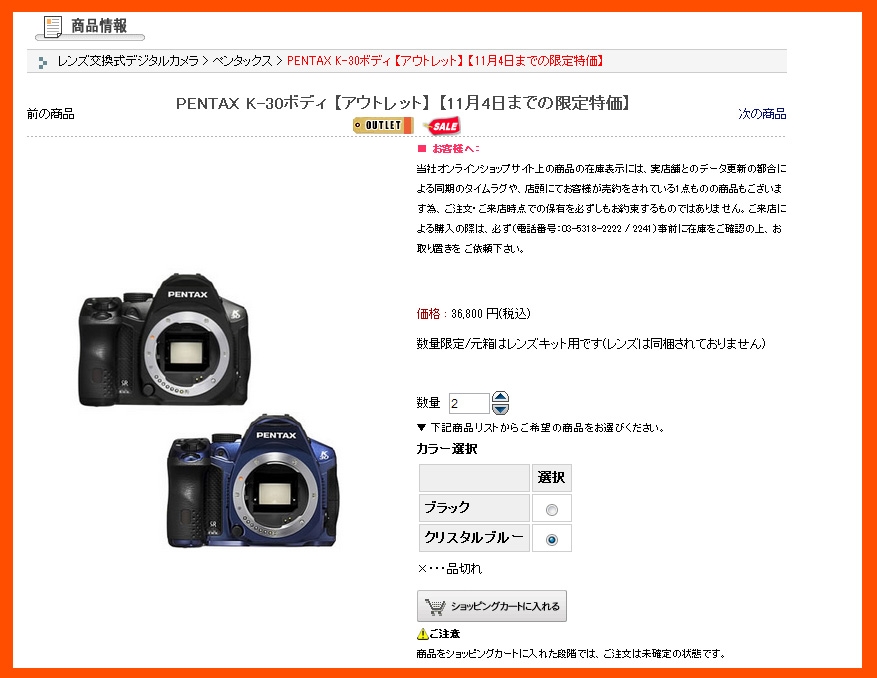Viewport: 877px width, 678px height.
Task: Click the OUTLET badge icon
Action: click(x=383, y=125)
